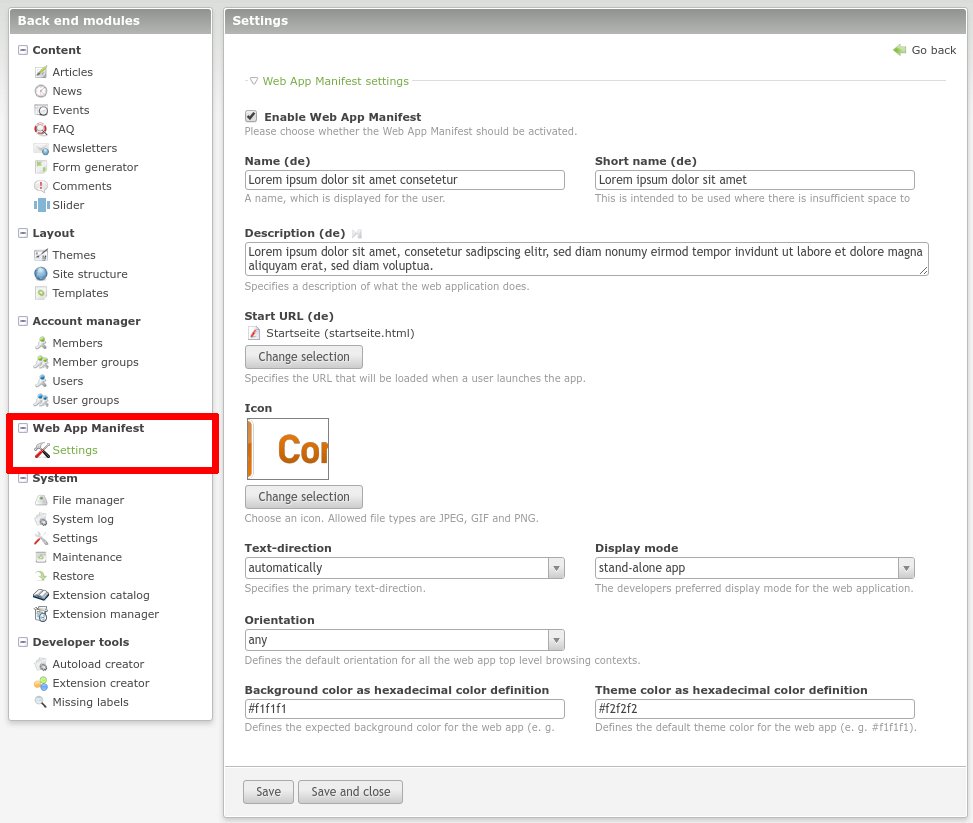Click the Articles module icon
Image resolution: width=973 pixels, height=823 pixels.
[41, 72]
